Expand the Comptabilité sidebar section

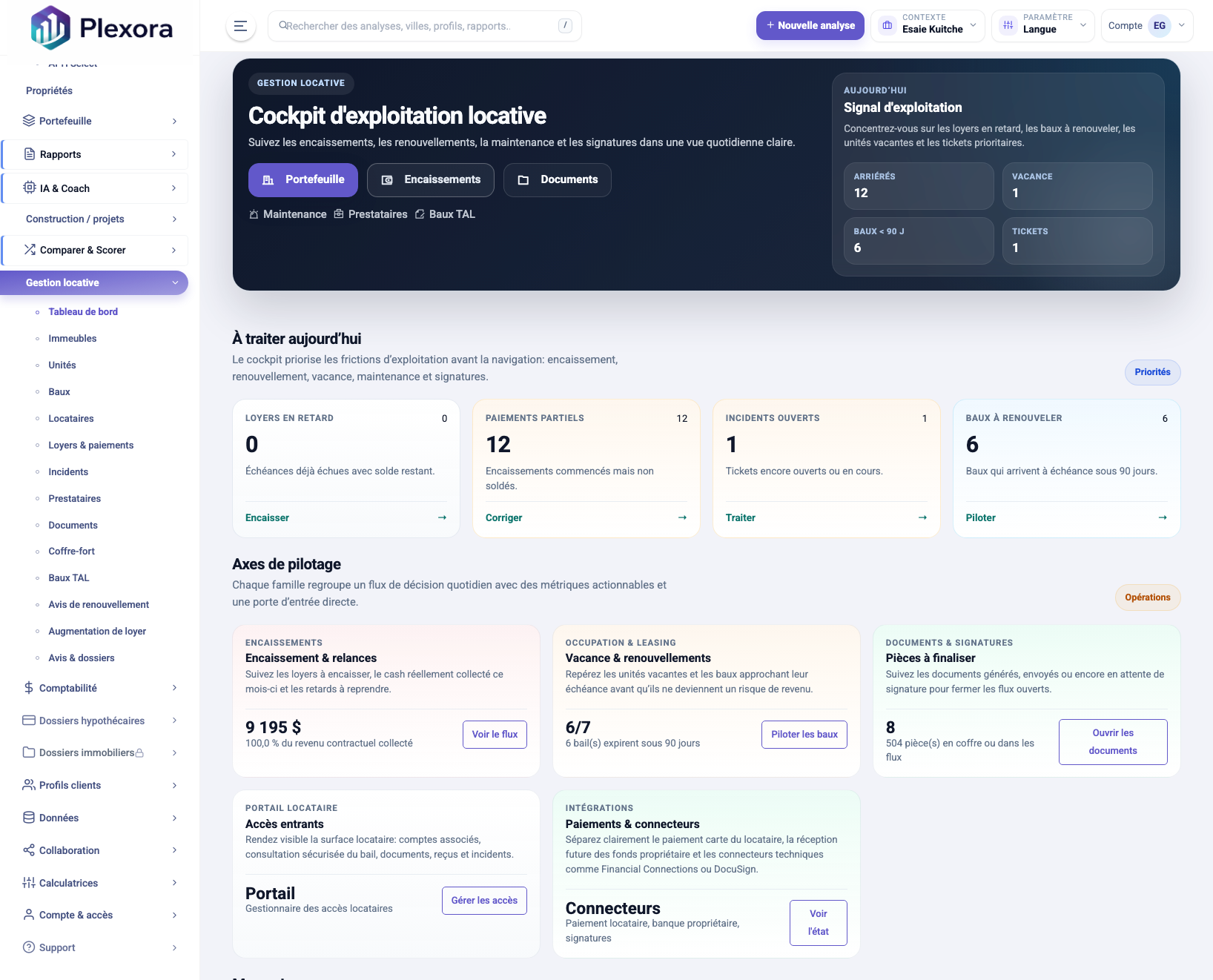tap(100, 688)
